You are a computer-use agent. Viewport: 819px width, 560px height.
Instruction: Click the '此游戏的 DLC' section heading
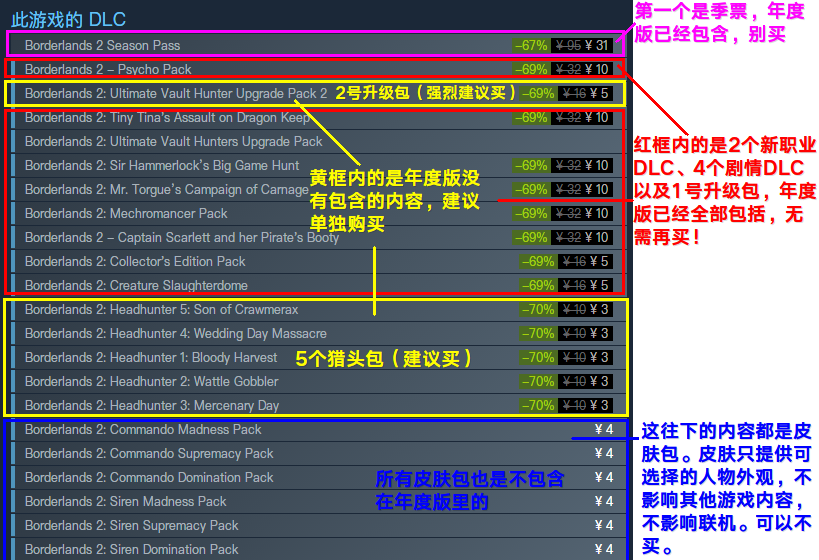pyautogui.click(x=68, y=20)
